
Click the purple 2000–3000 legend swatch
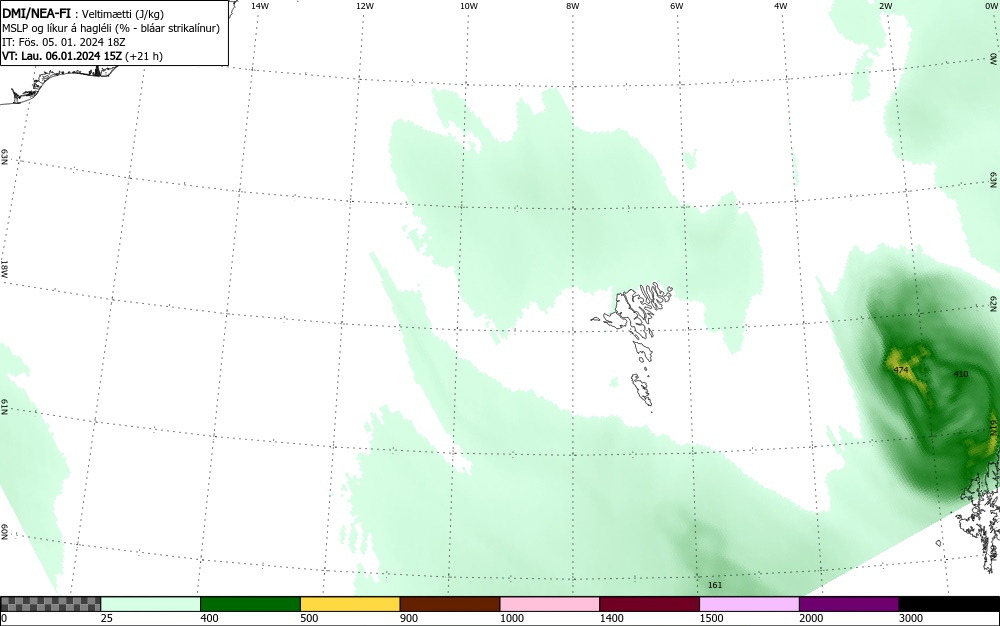click(x=849, y=604)
